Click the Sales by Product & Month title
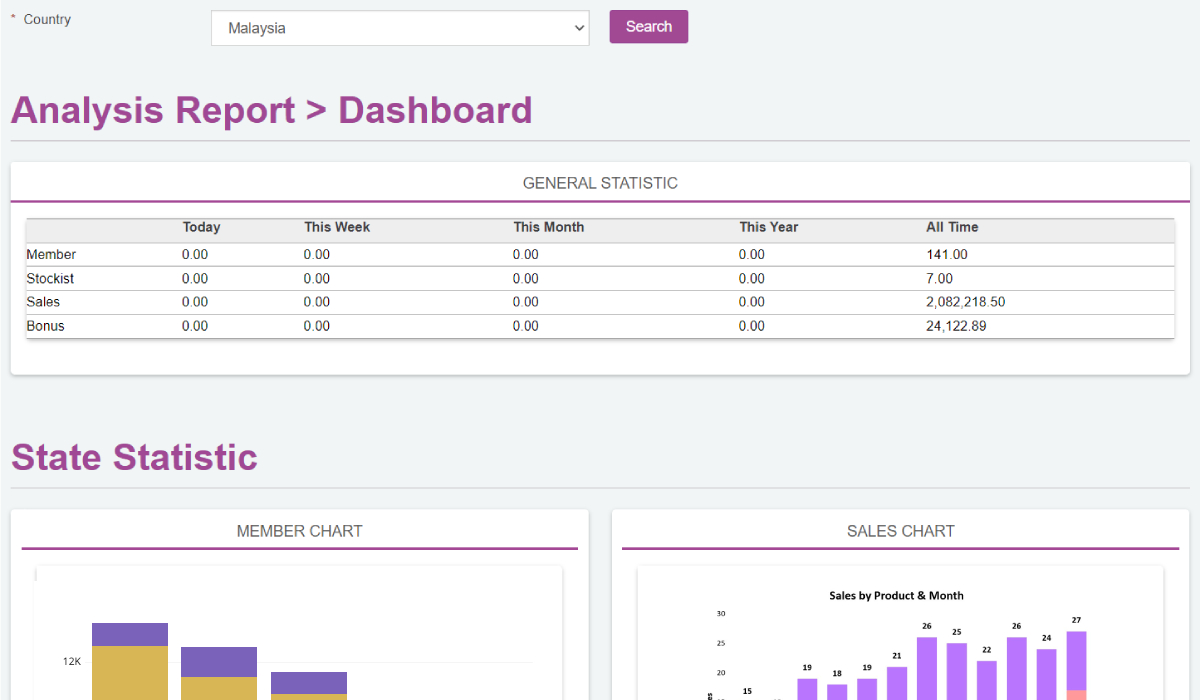 896,595
